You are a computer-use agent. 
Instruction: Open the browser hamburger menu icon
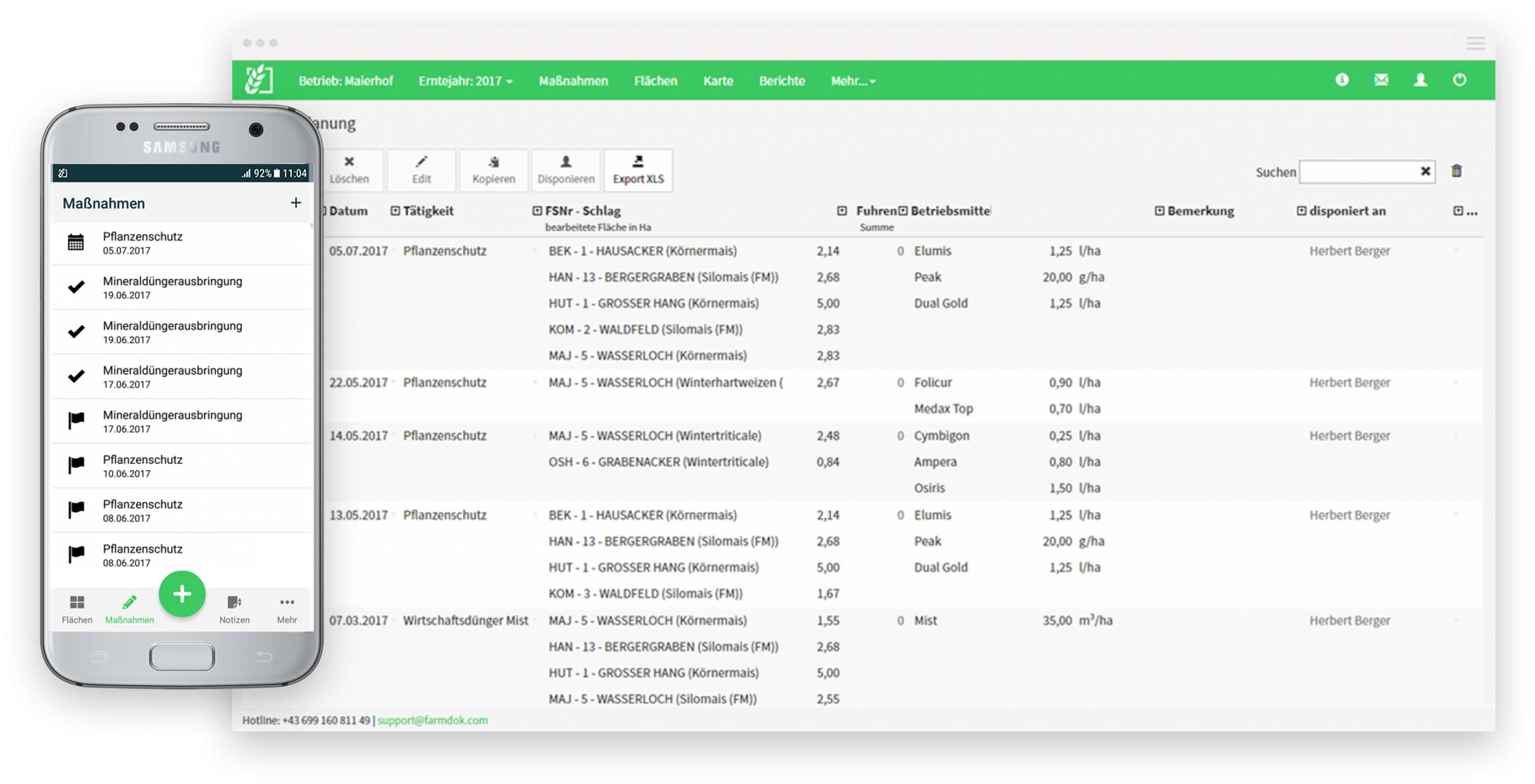tap(1475, 43)
